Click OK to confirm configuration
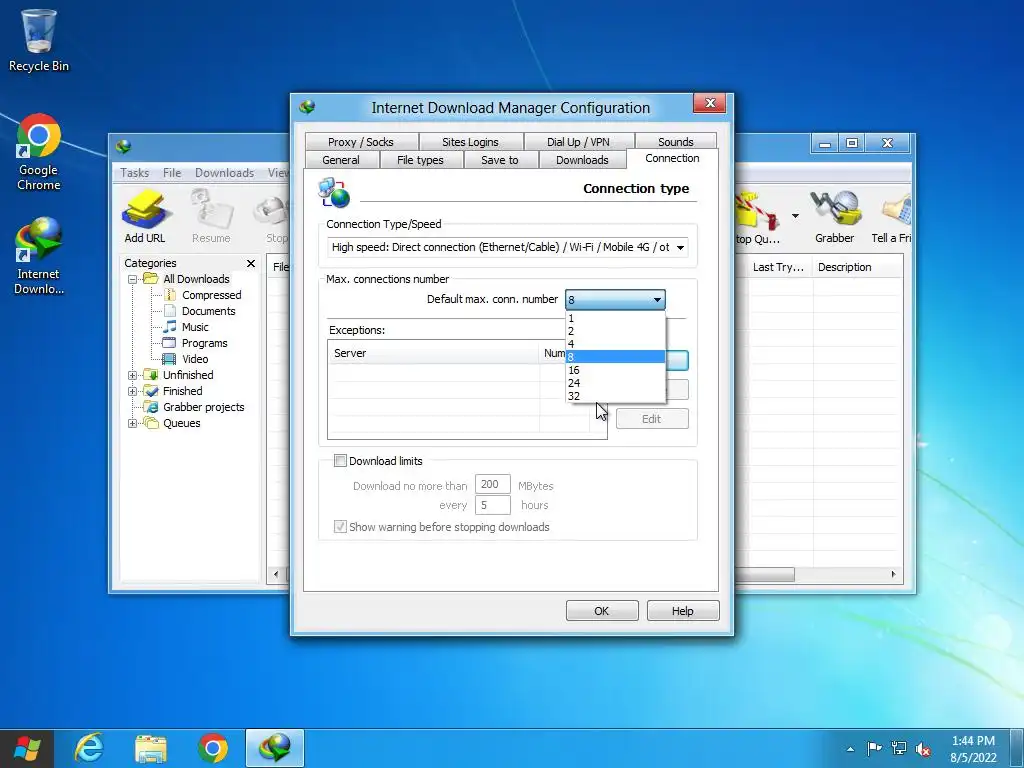 click(x=601, y=611)
